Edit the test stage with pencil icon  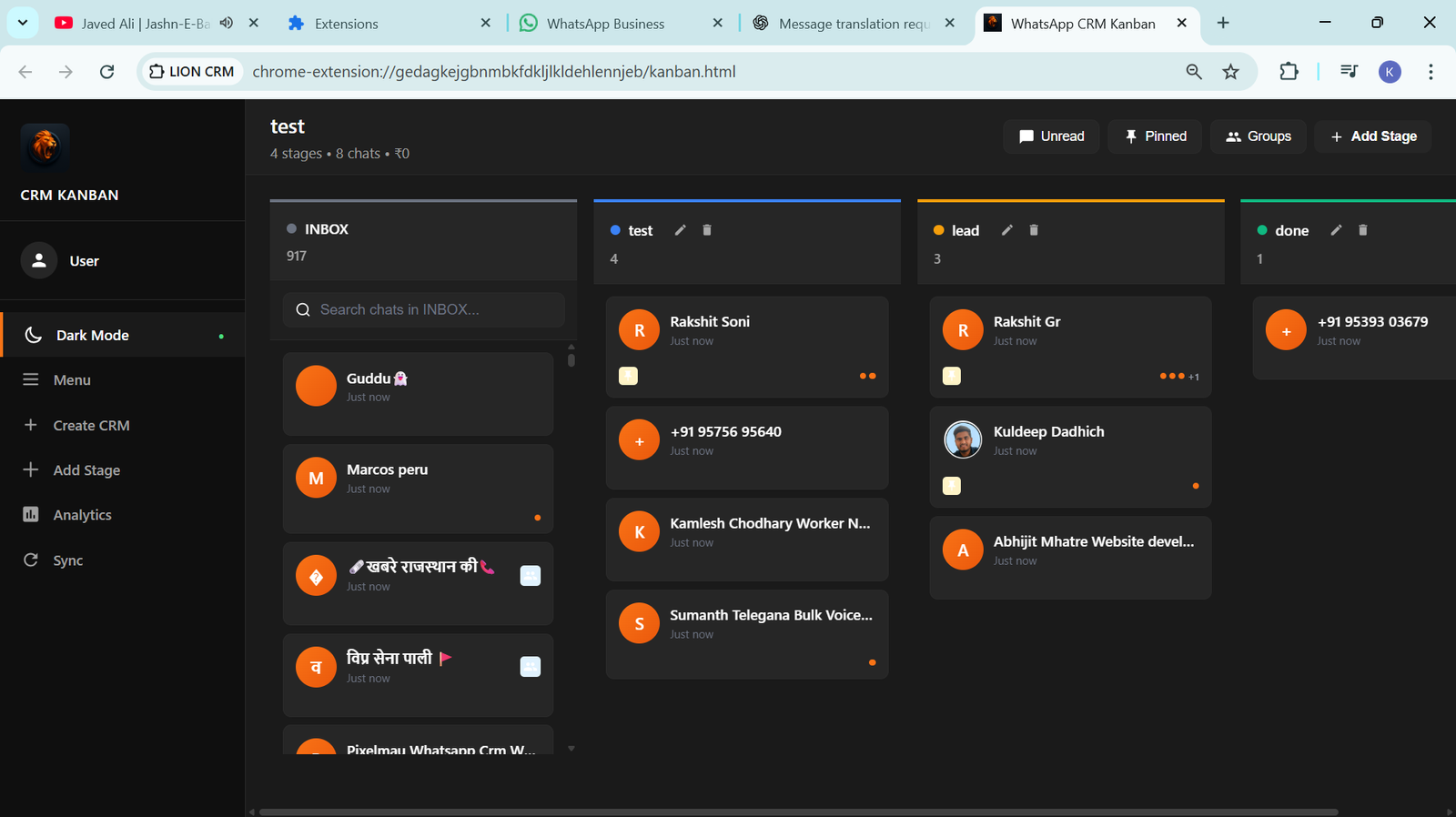[x=680, y=230]
